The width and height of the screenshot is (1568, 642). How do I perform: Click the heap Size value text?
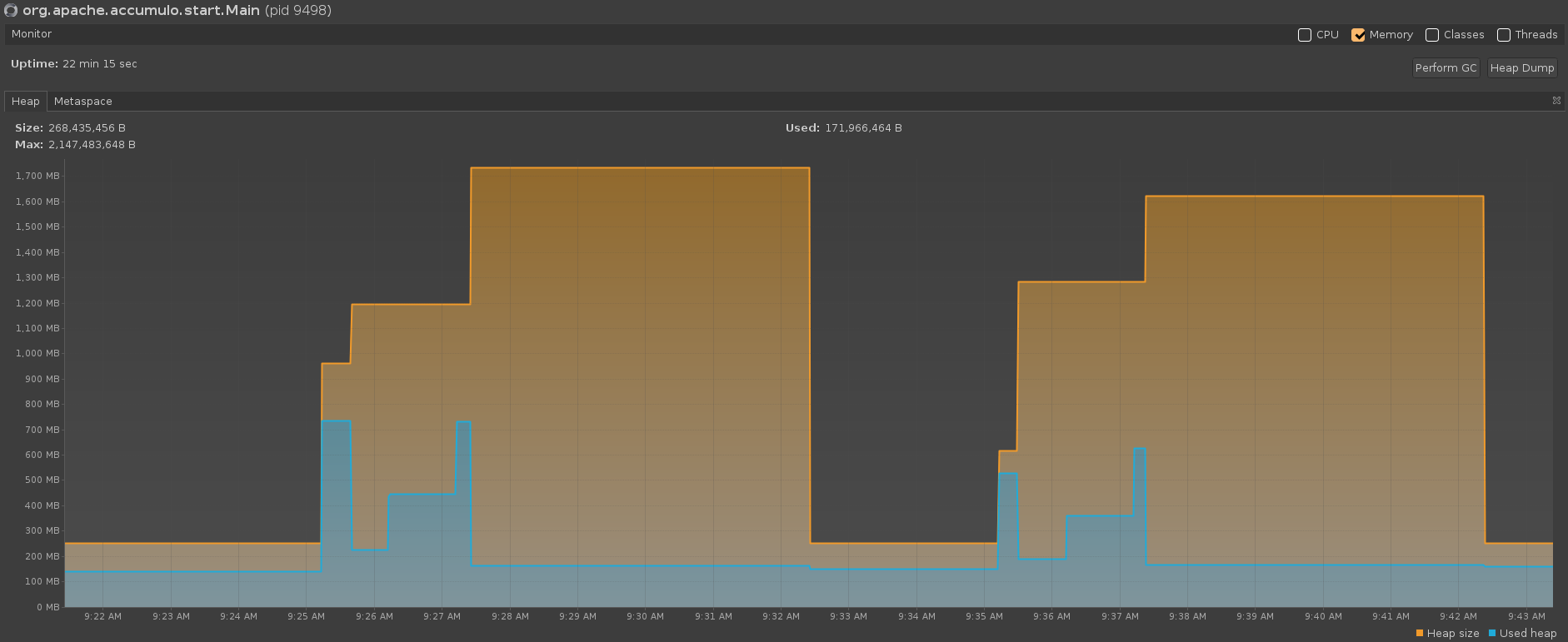[x=87, y=128]
